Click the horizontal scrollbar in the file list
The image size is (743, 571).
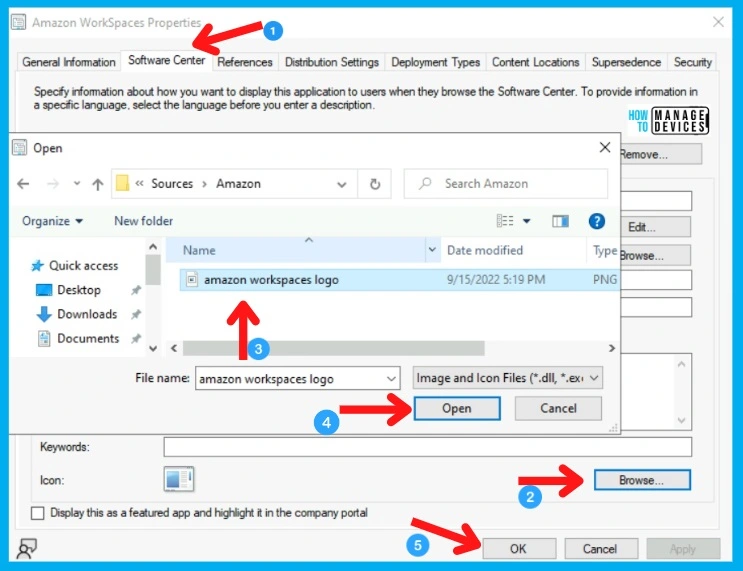pos(334,348)
